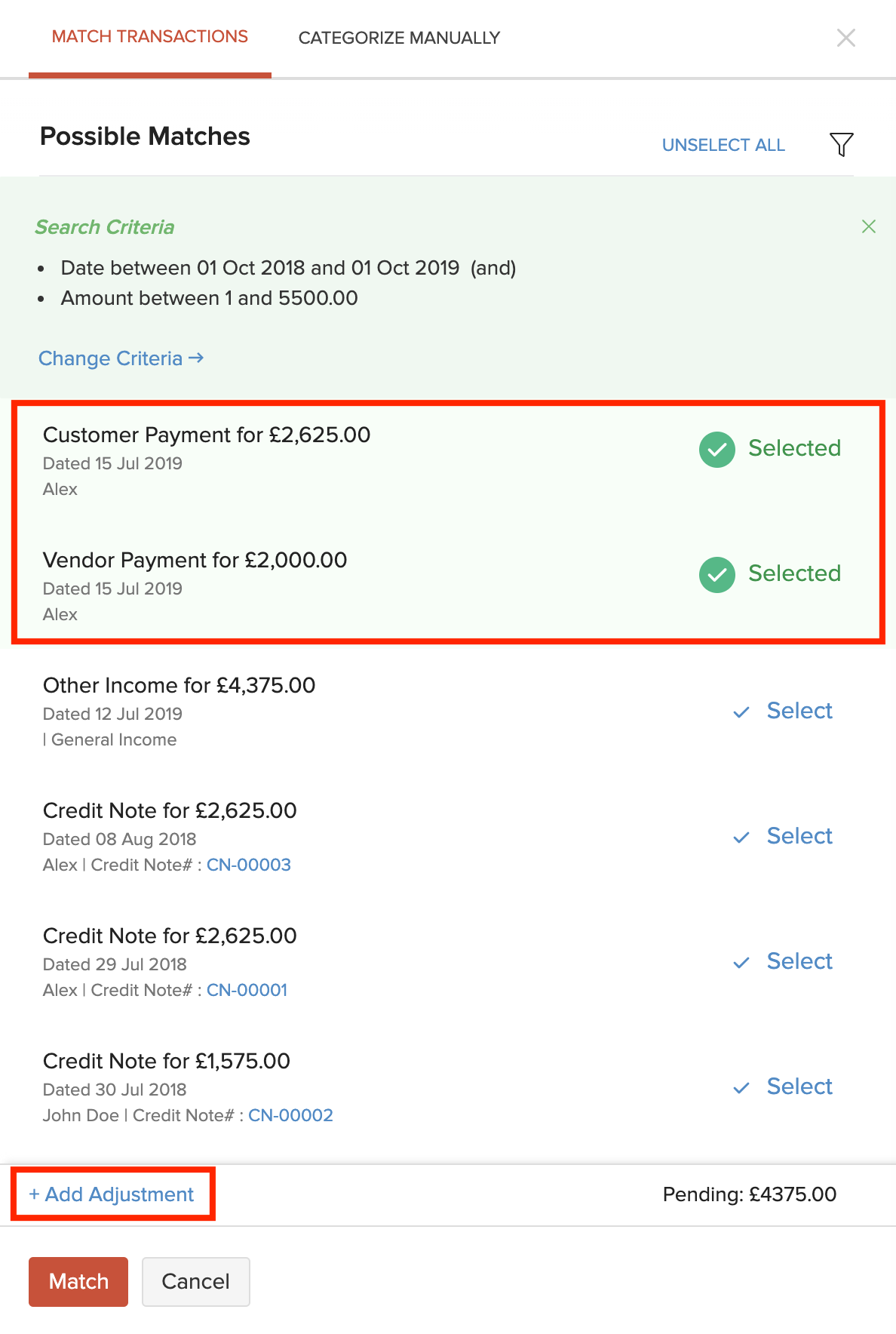Close the match transactions panel
The height and width of the screenshot is (1334, 896).
coord(845,38)
